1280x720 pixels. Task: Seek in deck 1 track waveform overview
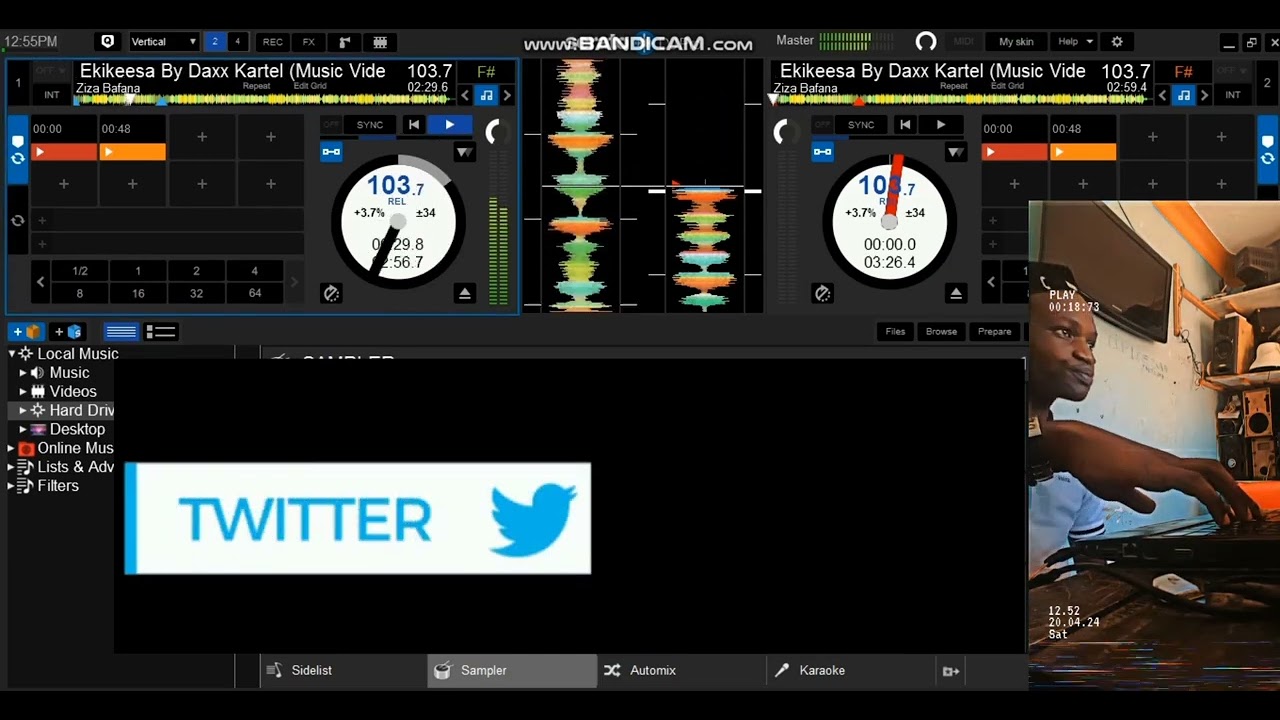point(264,99)
